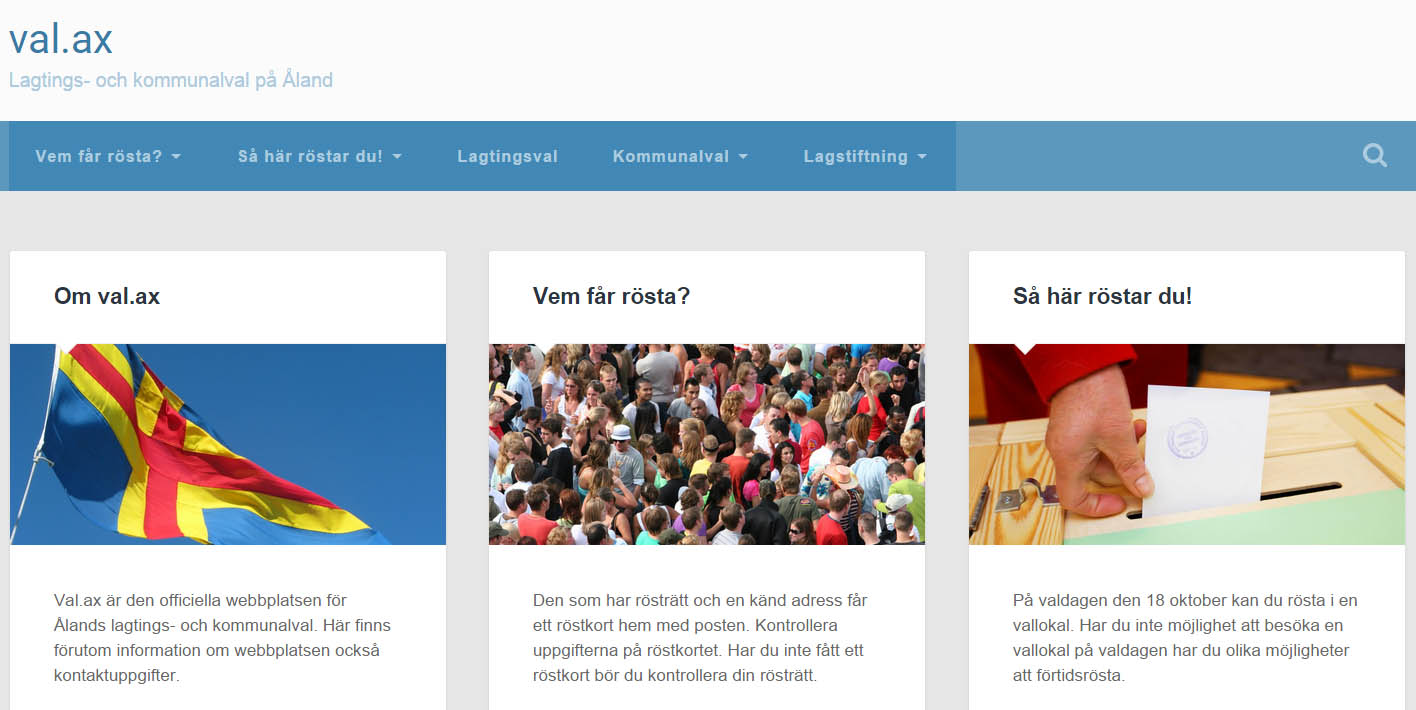This screenshot has width=1416, height=710.
Task: Open the Om val.ax card heading
Action: (x=107, y=296)
